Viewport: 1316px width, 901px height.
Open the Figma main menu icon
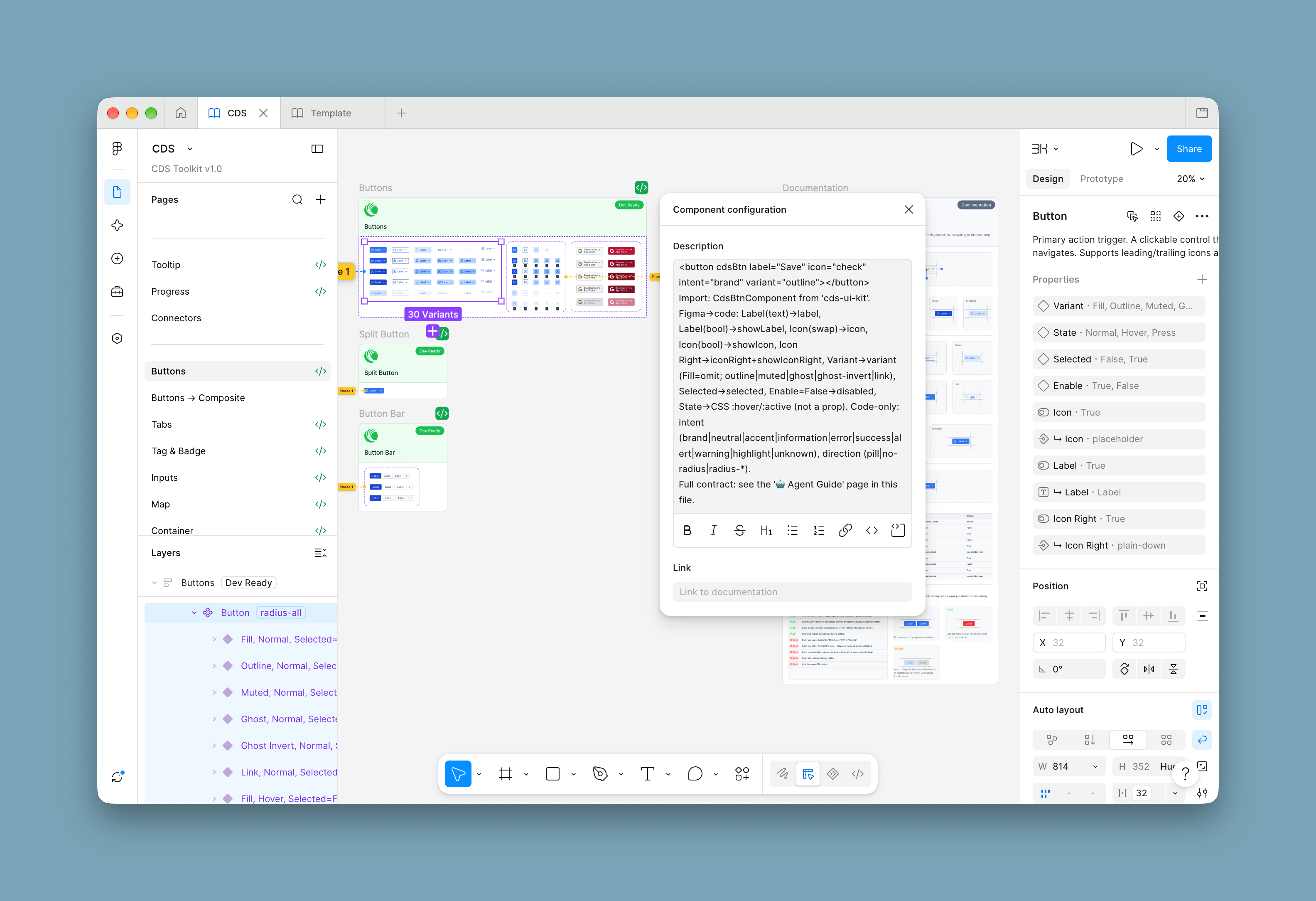(x=117, y=148)
